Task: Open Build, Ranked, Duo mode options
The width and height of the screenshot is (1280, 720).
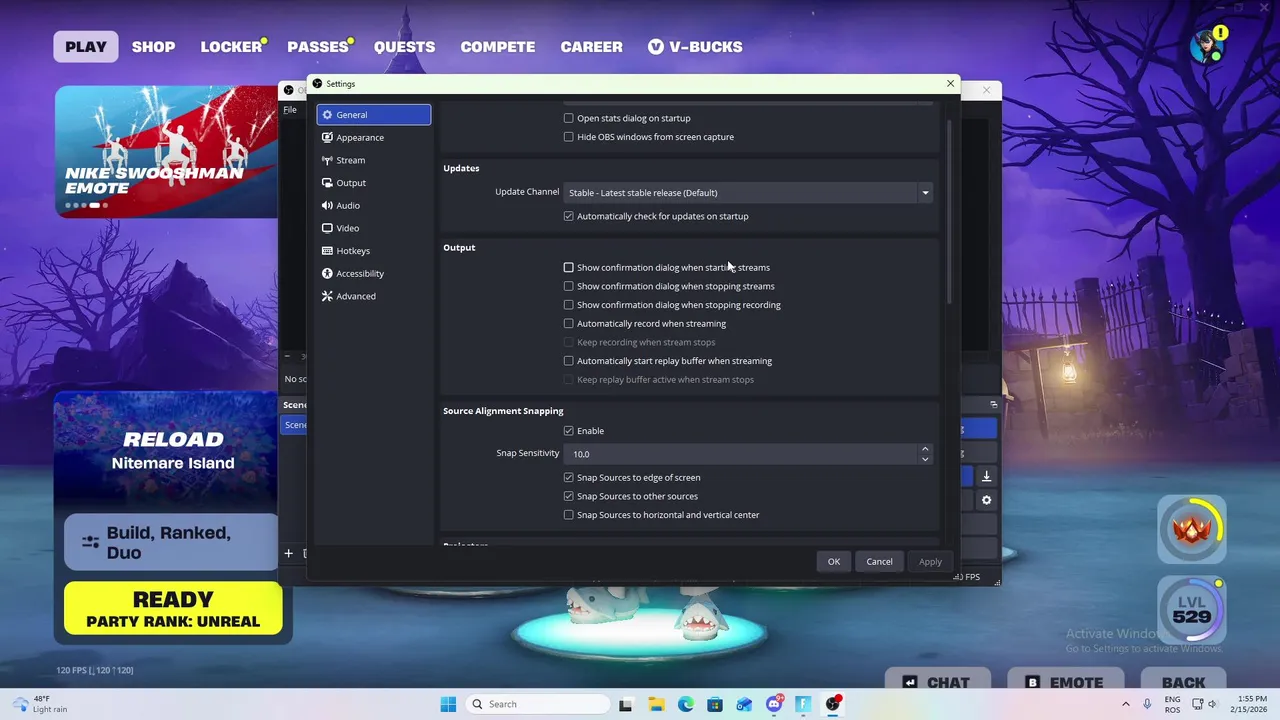Action: [171, 543]
